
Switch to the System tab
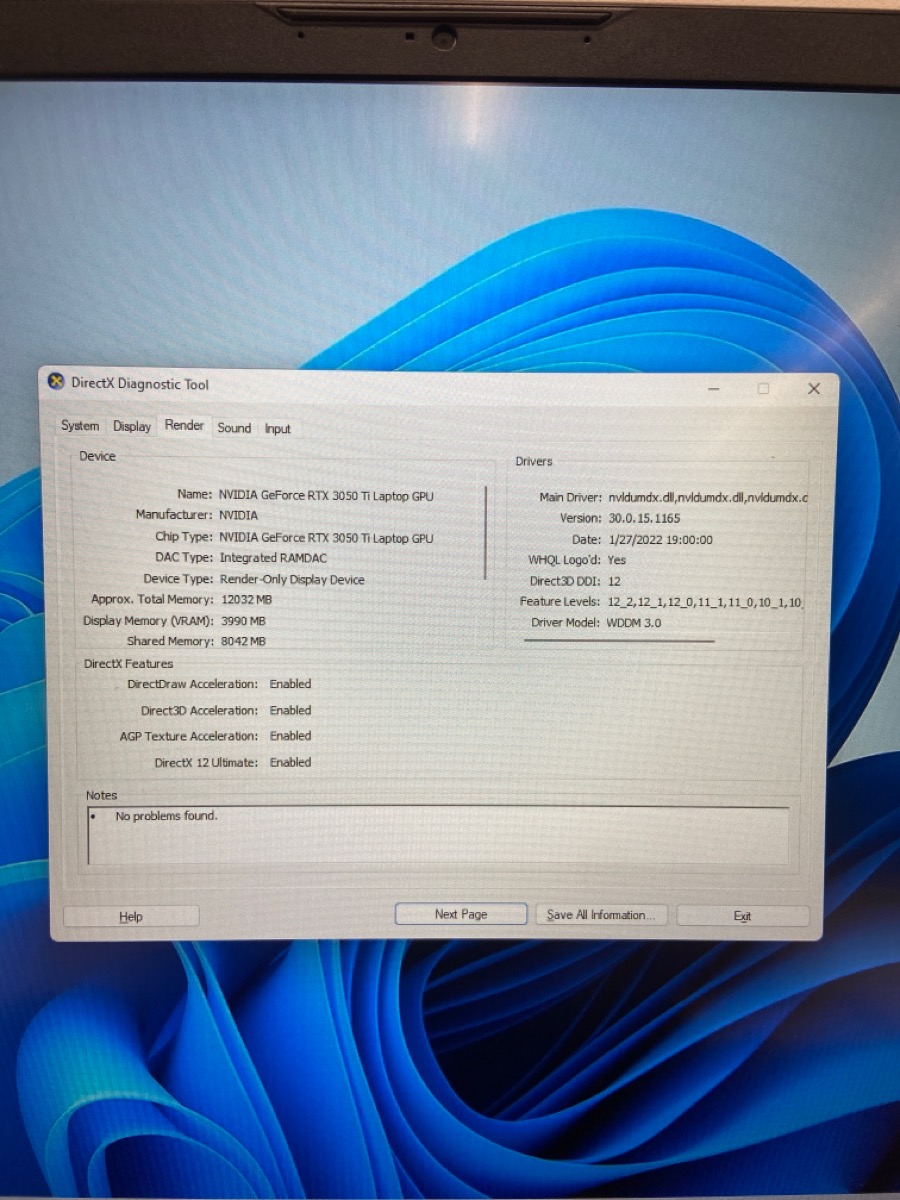pyautogui.click(x=80, y=426)
